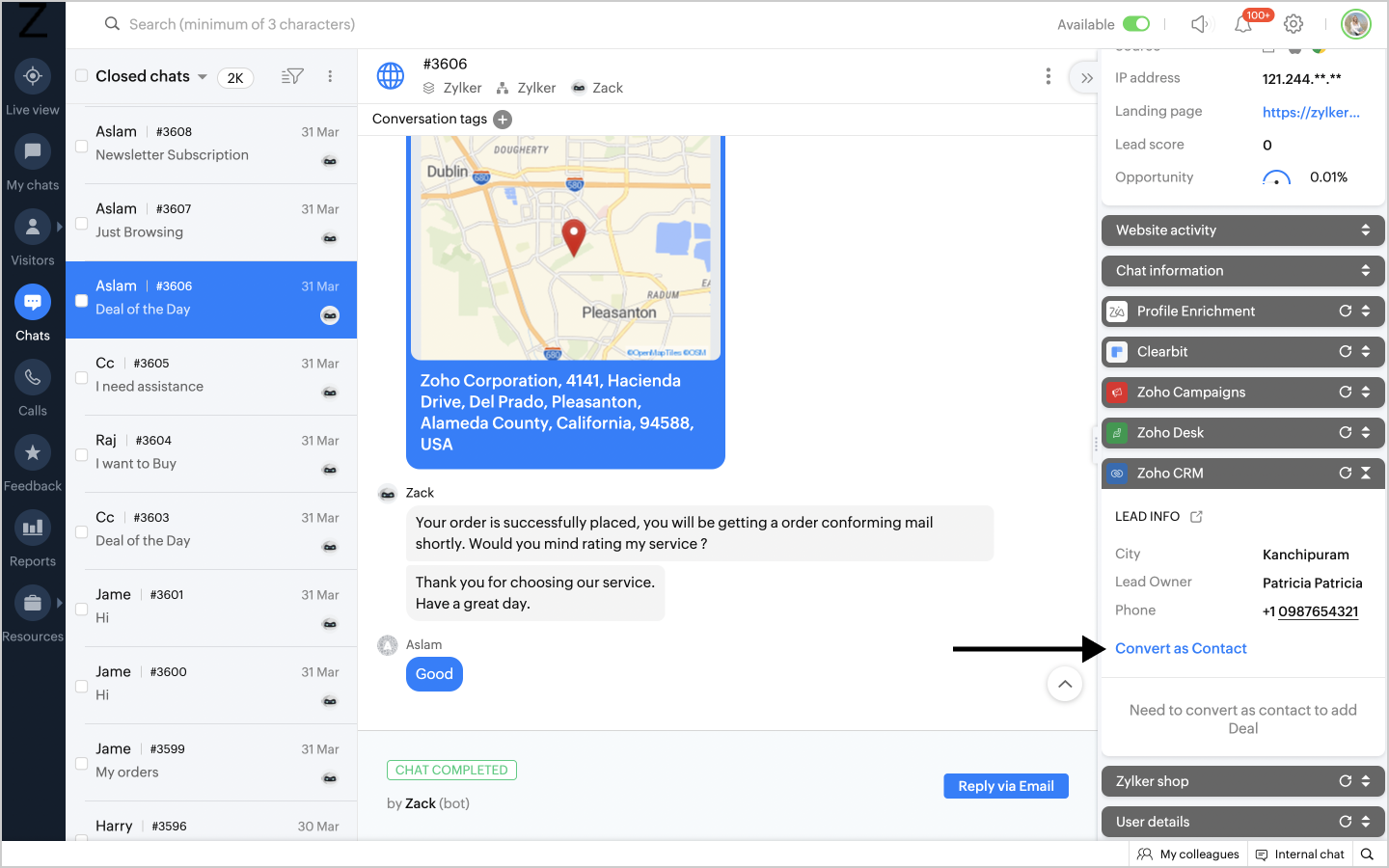Open more actions for conversation #3606
This screenshot has height=868, width=1389.
[1049, 76]
